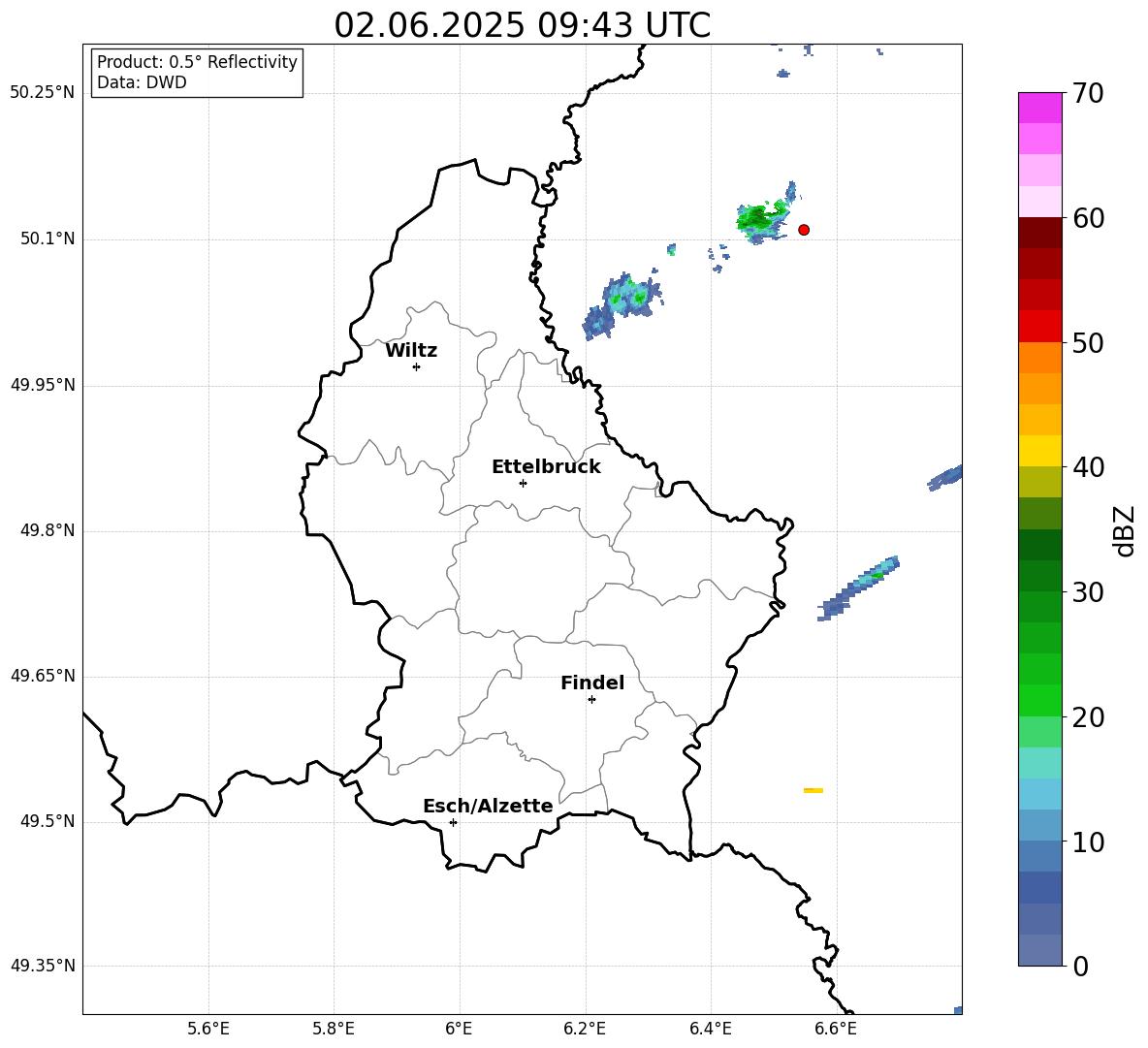
Task: Click the yellow swatch just above 40
Action: pos(1039,451)
